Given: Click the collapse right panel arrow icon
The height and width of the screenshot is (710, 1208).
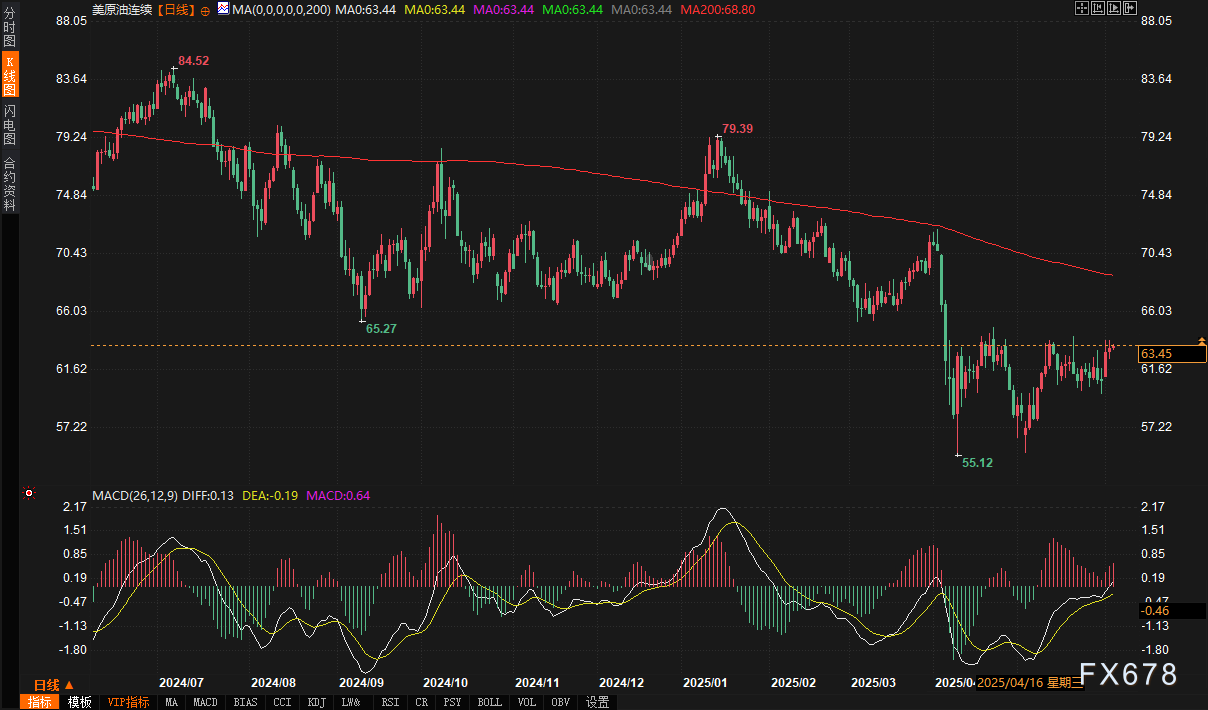Looking at the screenshot, I should pyautogui.click(x=1130, y=8).
